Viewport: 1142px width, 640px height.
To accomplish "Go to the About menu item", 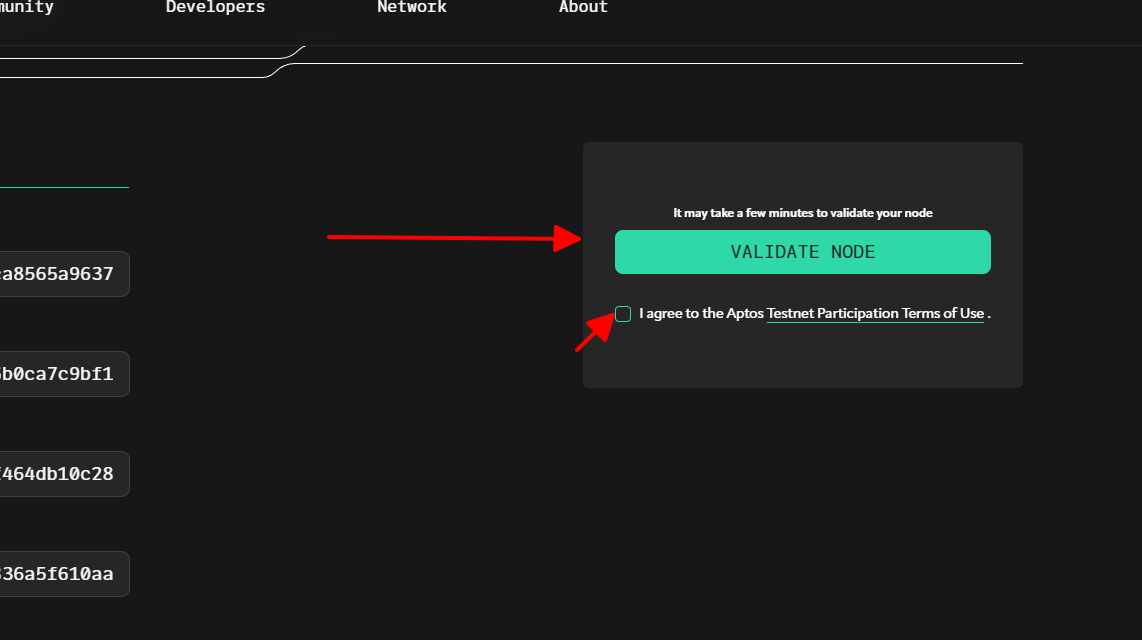I will (x=583, y=8).
